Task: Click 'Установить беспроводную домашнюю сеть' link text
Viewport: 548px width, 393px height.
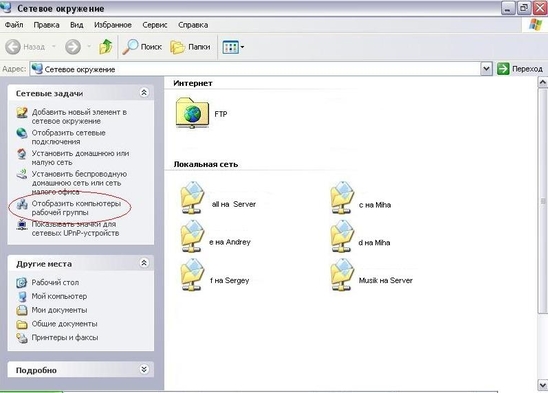Action: [79, 183]
